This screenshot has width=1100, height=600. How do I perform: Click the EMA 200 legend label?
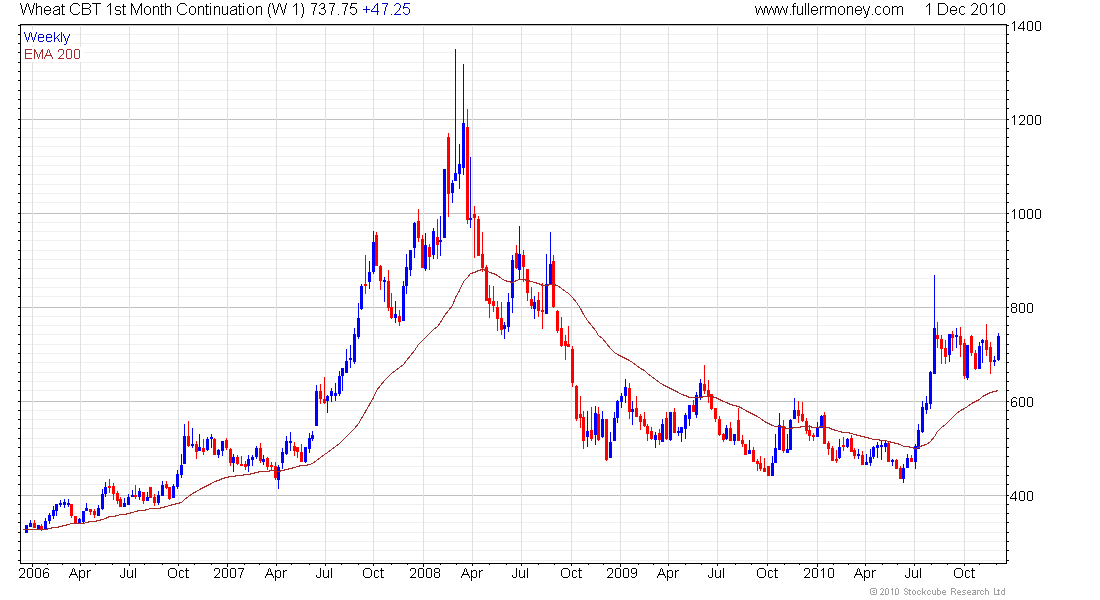(53, 54)
